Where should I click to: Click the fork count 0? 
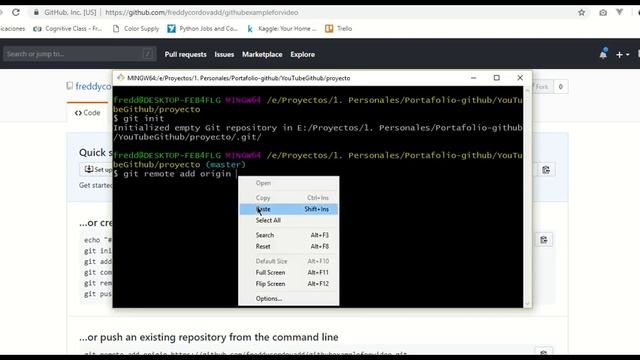pyautogui.click(x=560, y=87)
